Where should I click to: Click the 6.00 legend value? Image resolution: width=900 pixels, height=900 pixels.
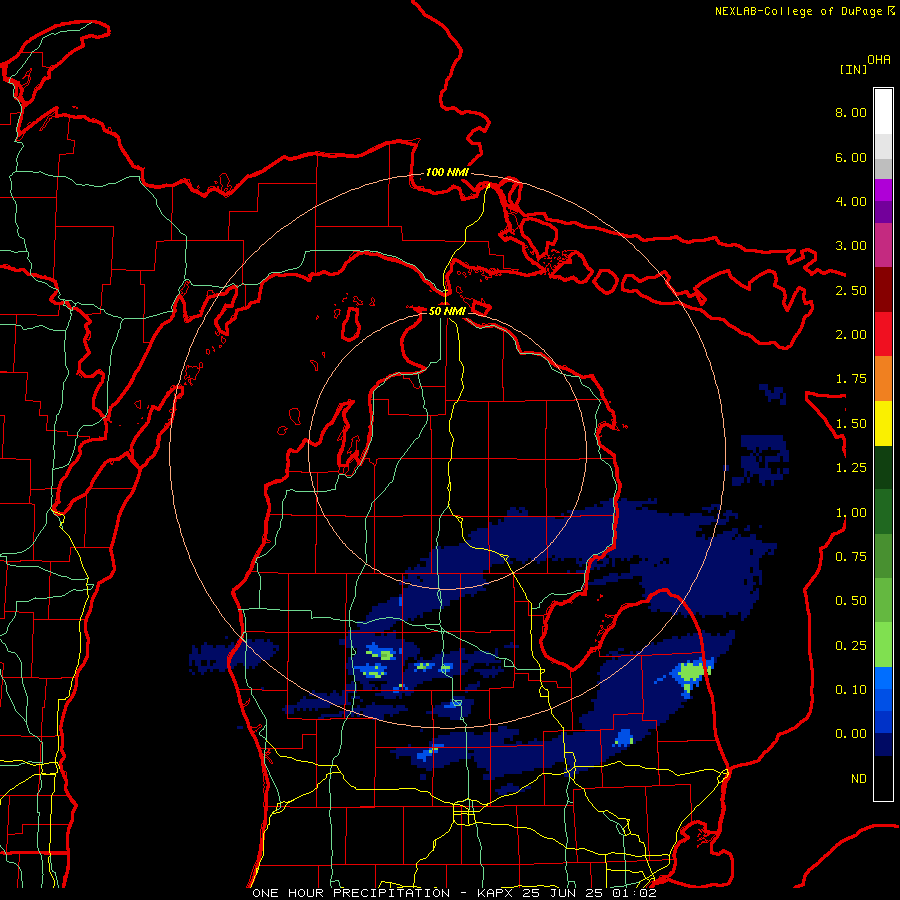(x=851, y=157)
